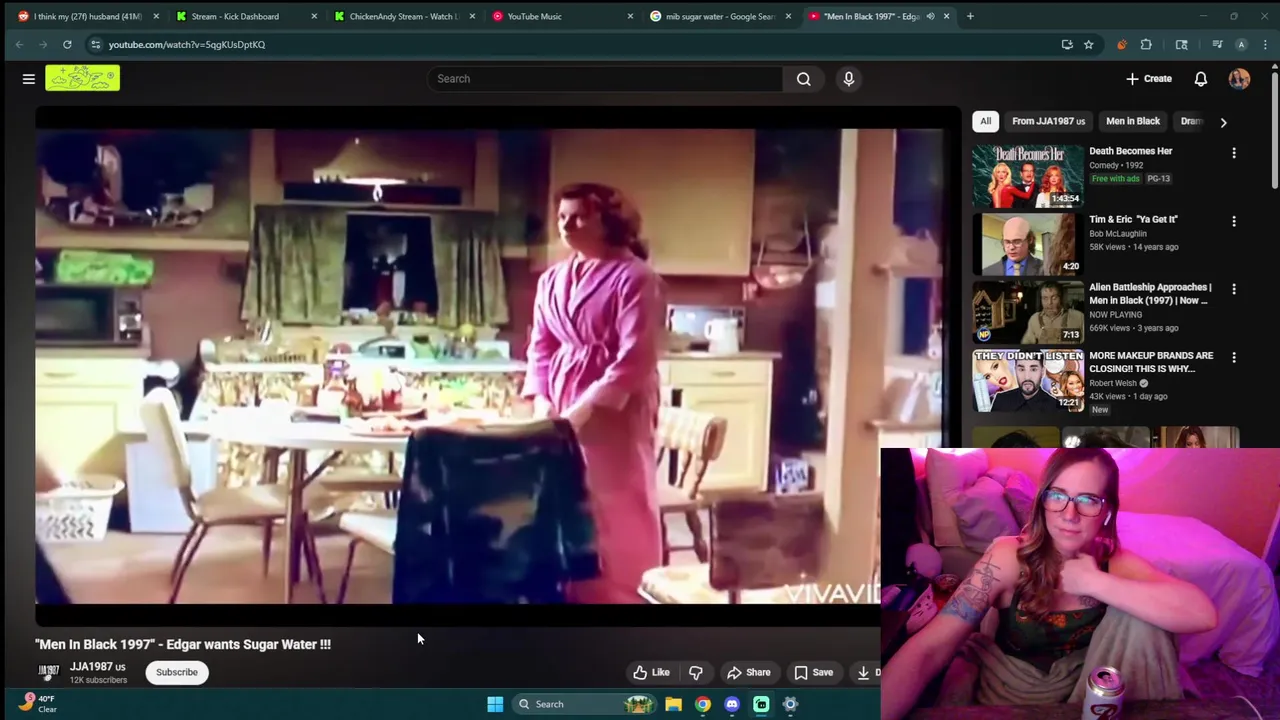Open Alien Battleship Approaches thumbnail
1280x720 pixels.
pyautogui.click(x=1028, y=312)
